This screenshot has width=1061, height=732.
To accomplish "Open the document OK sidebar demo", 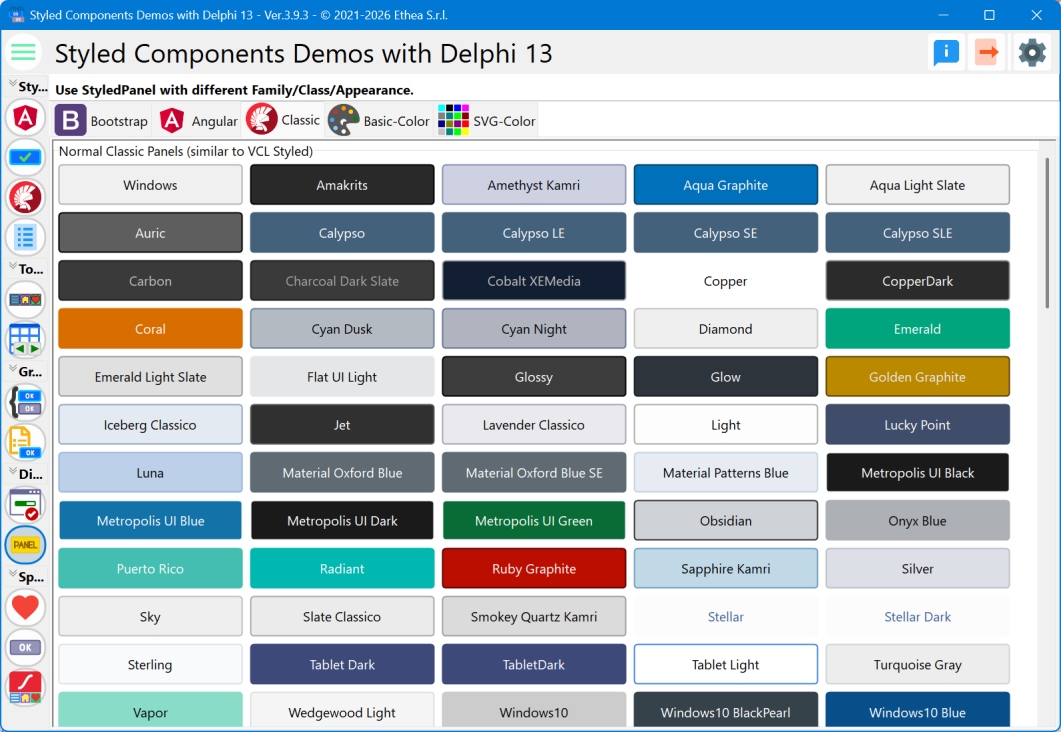I will tap(25, 442).
